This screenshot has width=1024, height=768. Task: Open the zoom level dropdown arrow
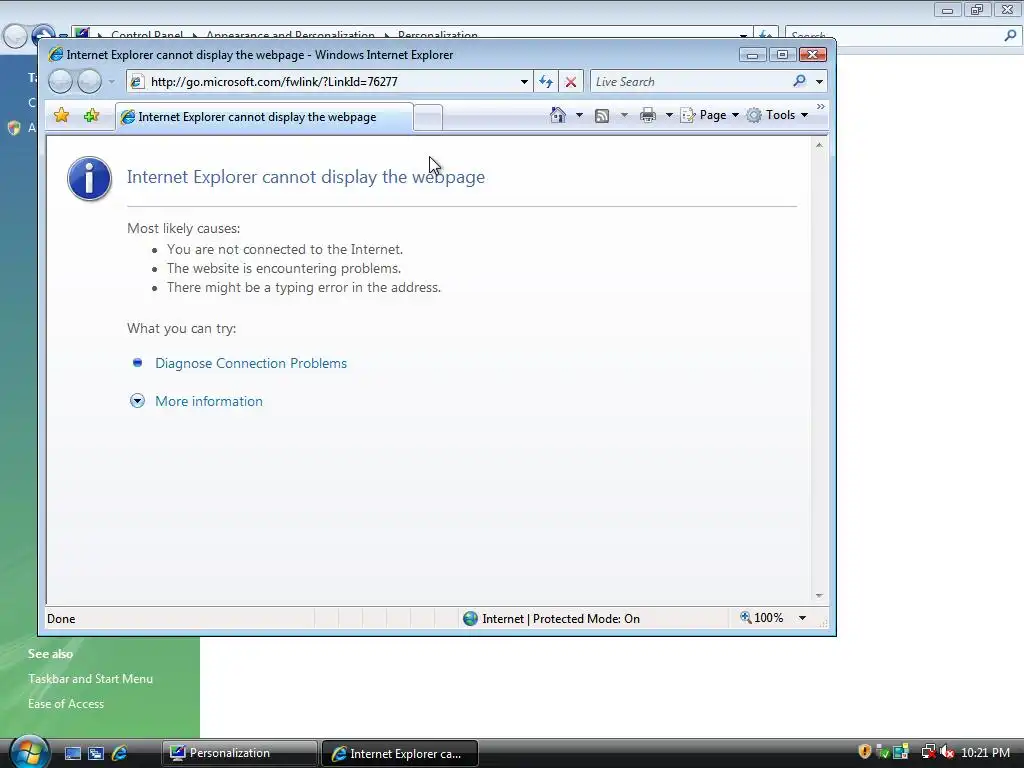click(x=802, y=618)
